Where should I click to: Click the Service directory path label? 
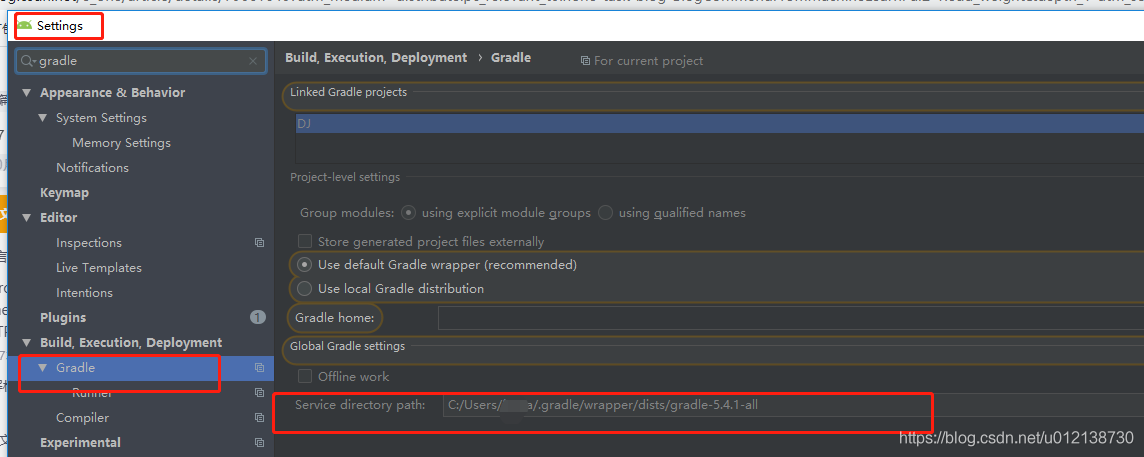tap(360, 404)
